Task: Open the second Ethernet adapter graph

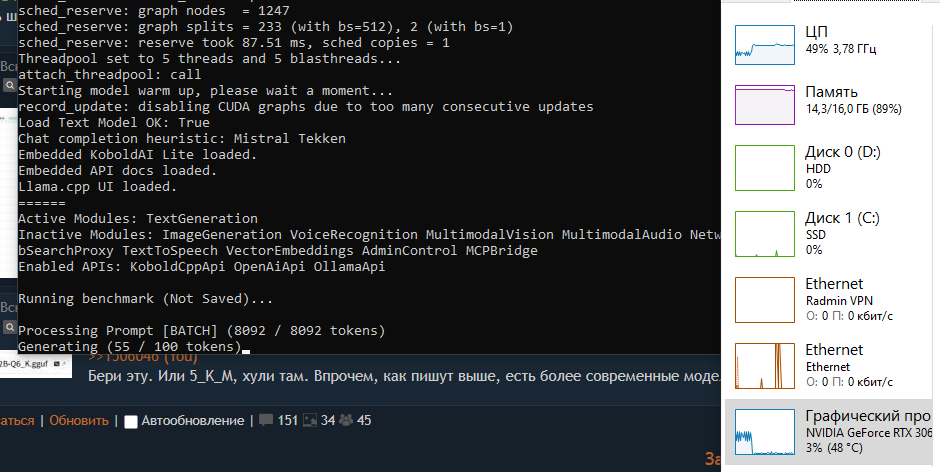Action: click(x=830, y=365)
